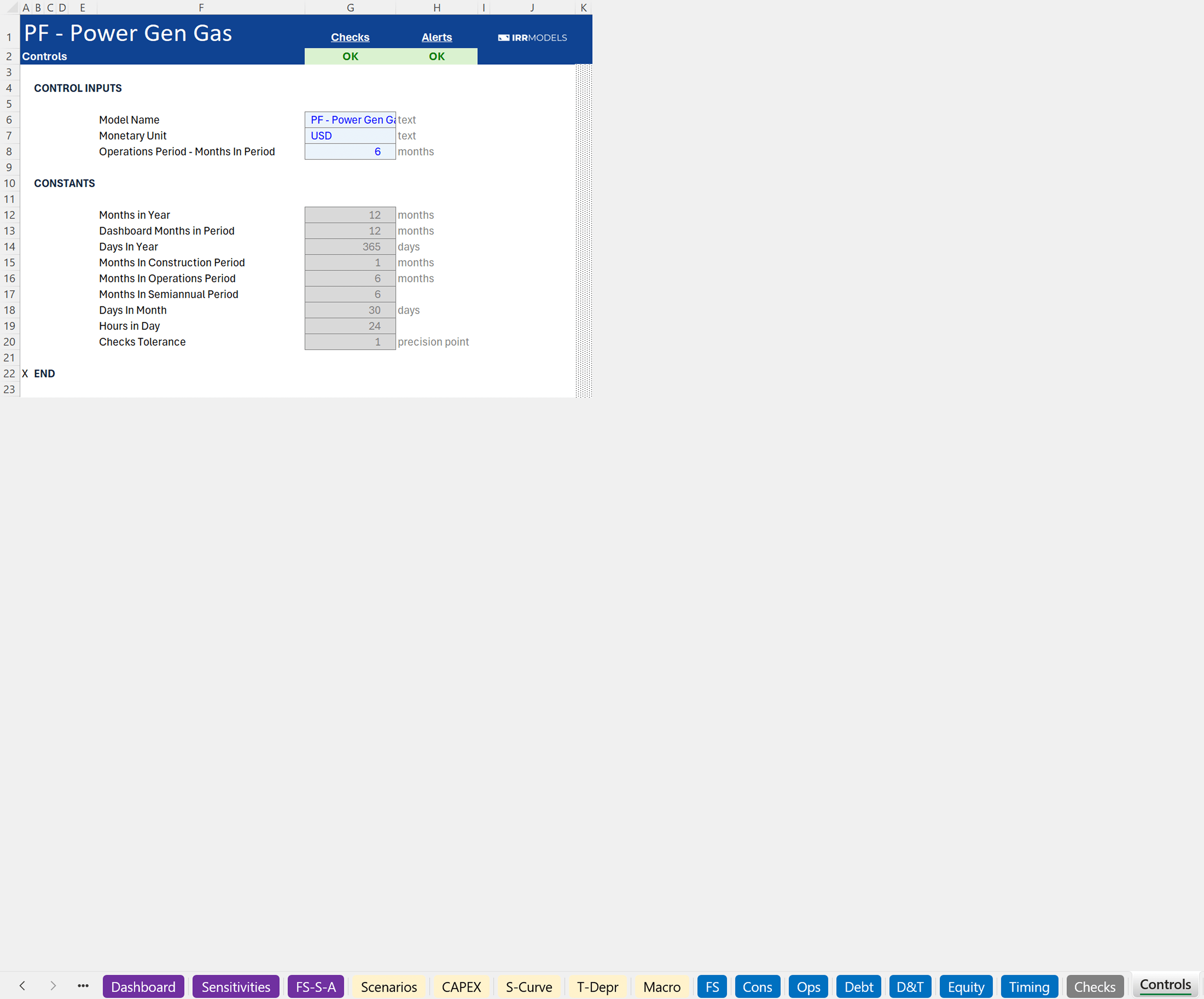Viewport: 1204px width, 999px height.
Task: Go to the FS-S-A tab
Action: [315, 986]
